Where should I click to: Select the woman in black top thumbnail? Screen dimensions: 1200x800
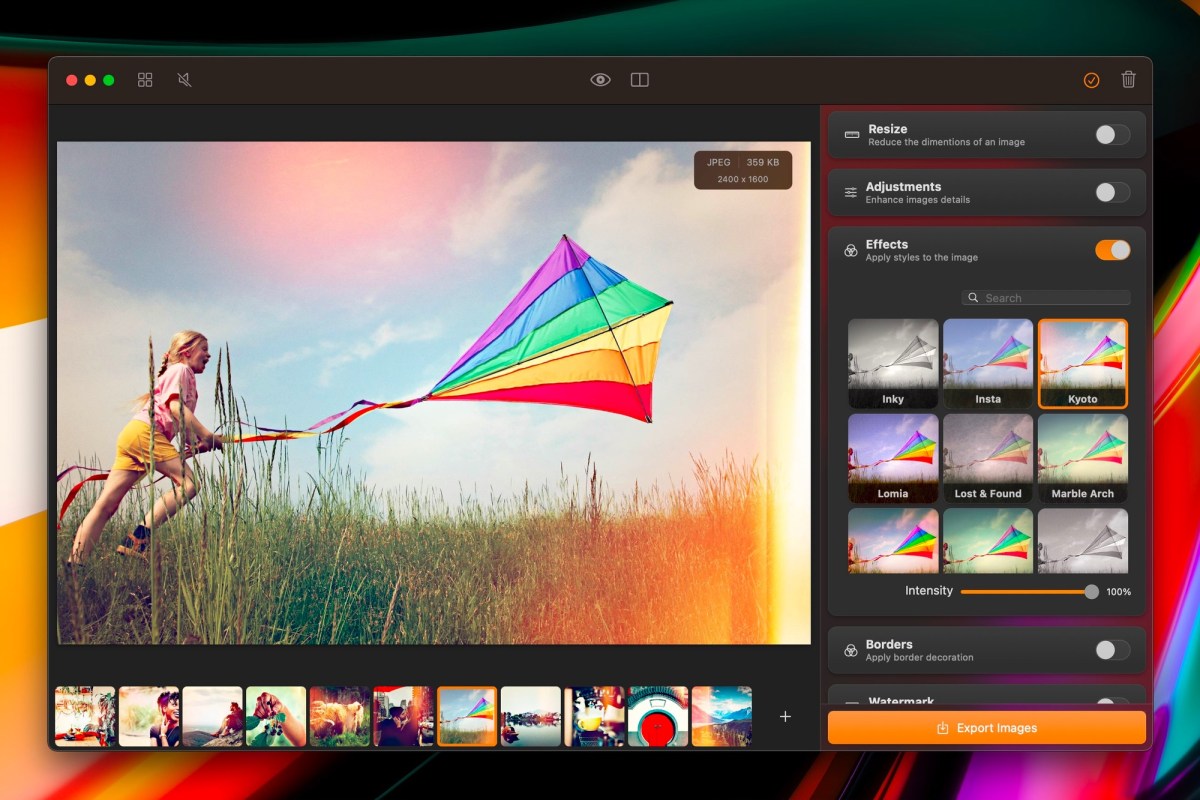tap(149, 716)
